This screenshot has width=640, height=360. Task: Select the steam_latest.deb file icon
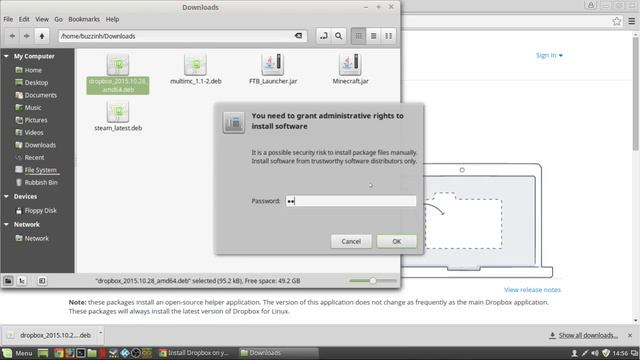[x=118, y=111]
